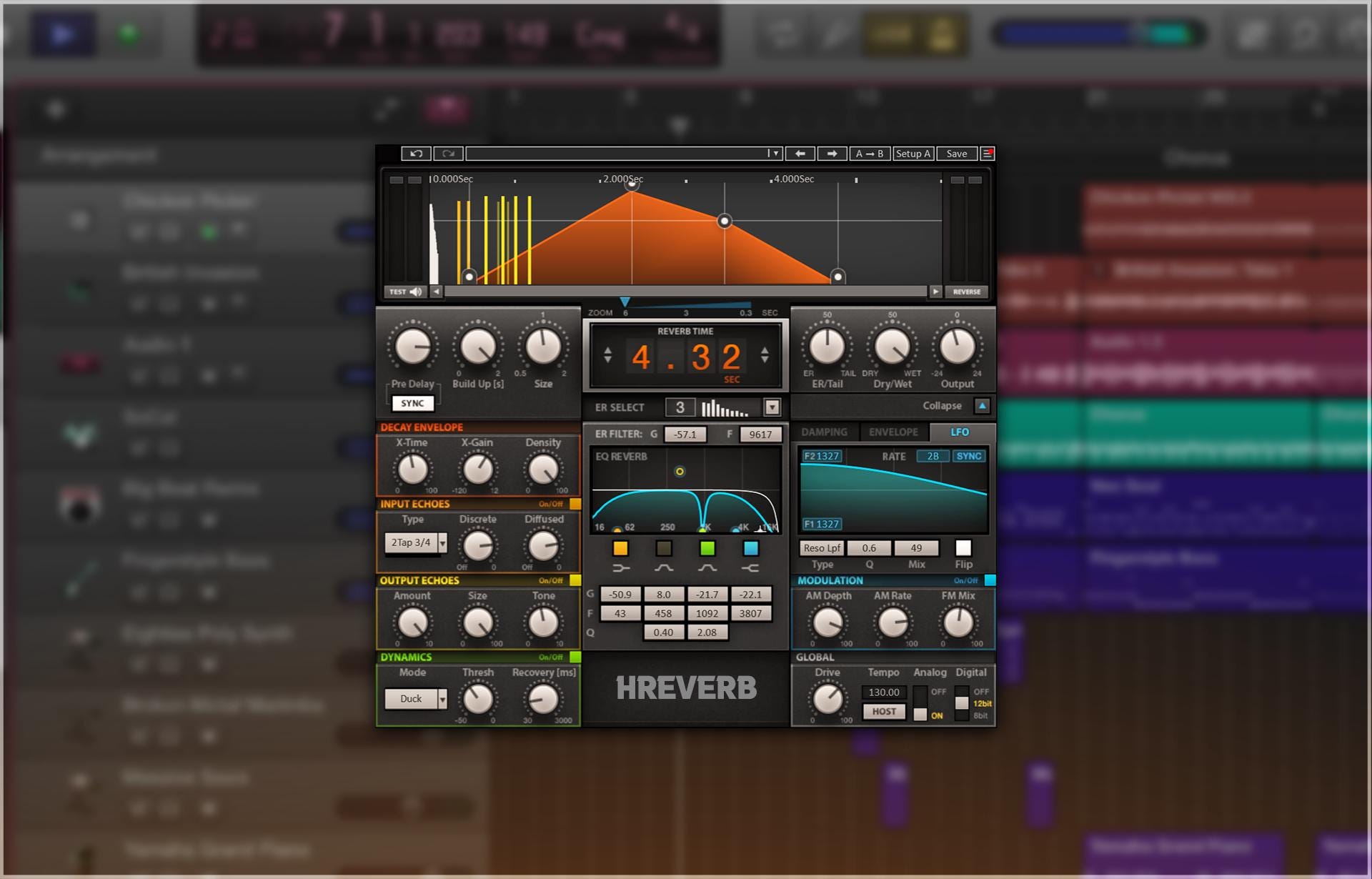Select the high shelf filter shape icon

750,568
